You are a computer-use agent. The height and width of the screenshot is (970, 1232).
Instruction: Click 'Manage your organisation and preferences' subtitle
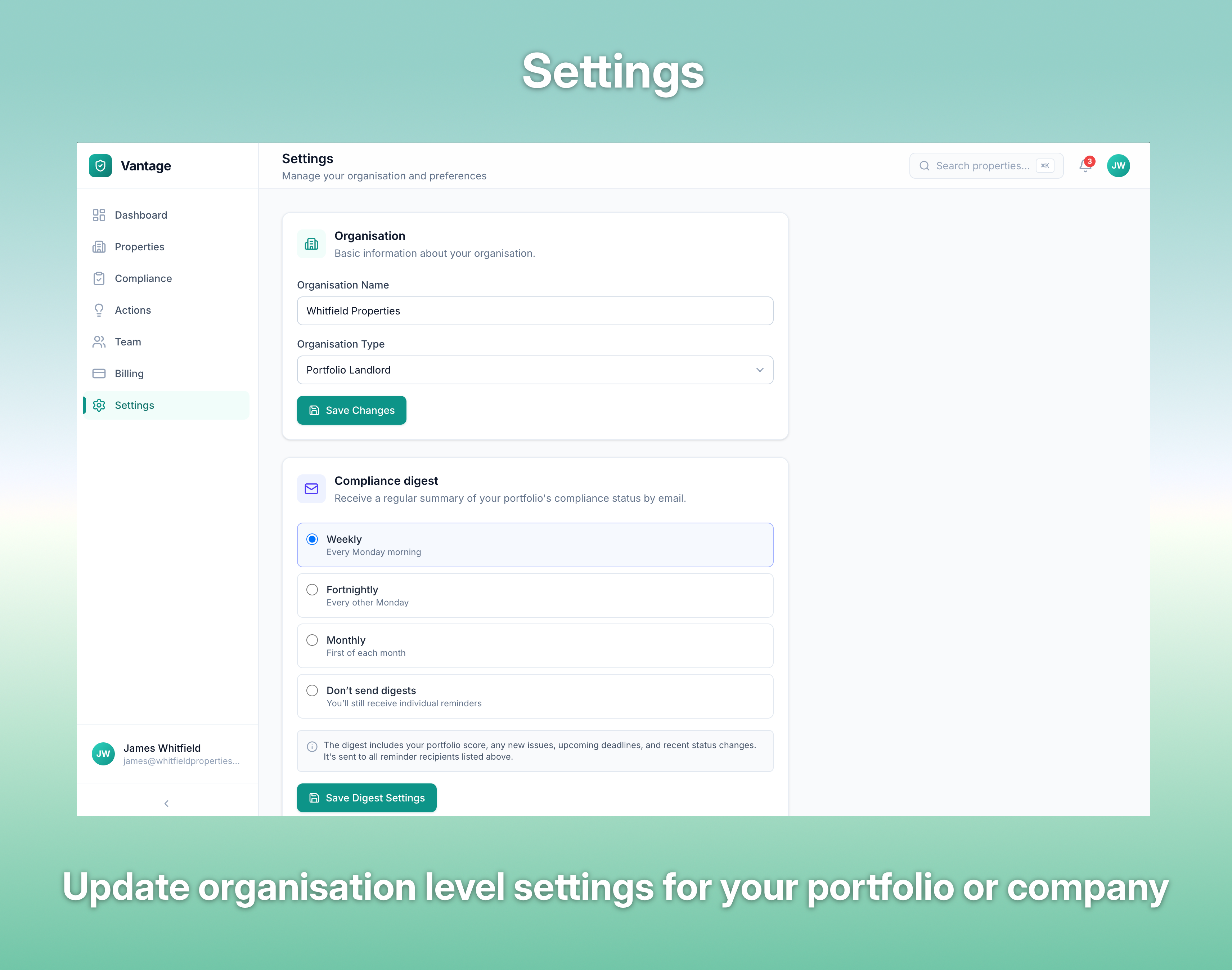385,176
